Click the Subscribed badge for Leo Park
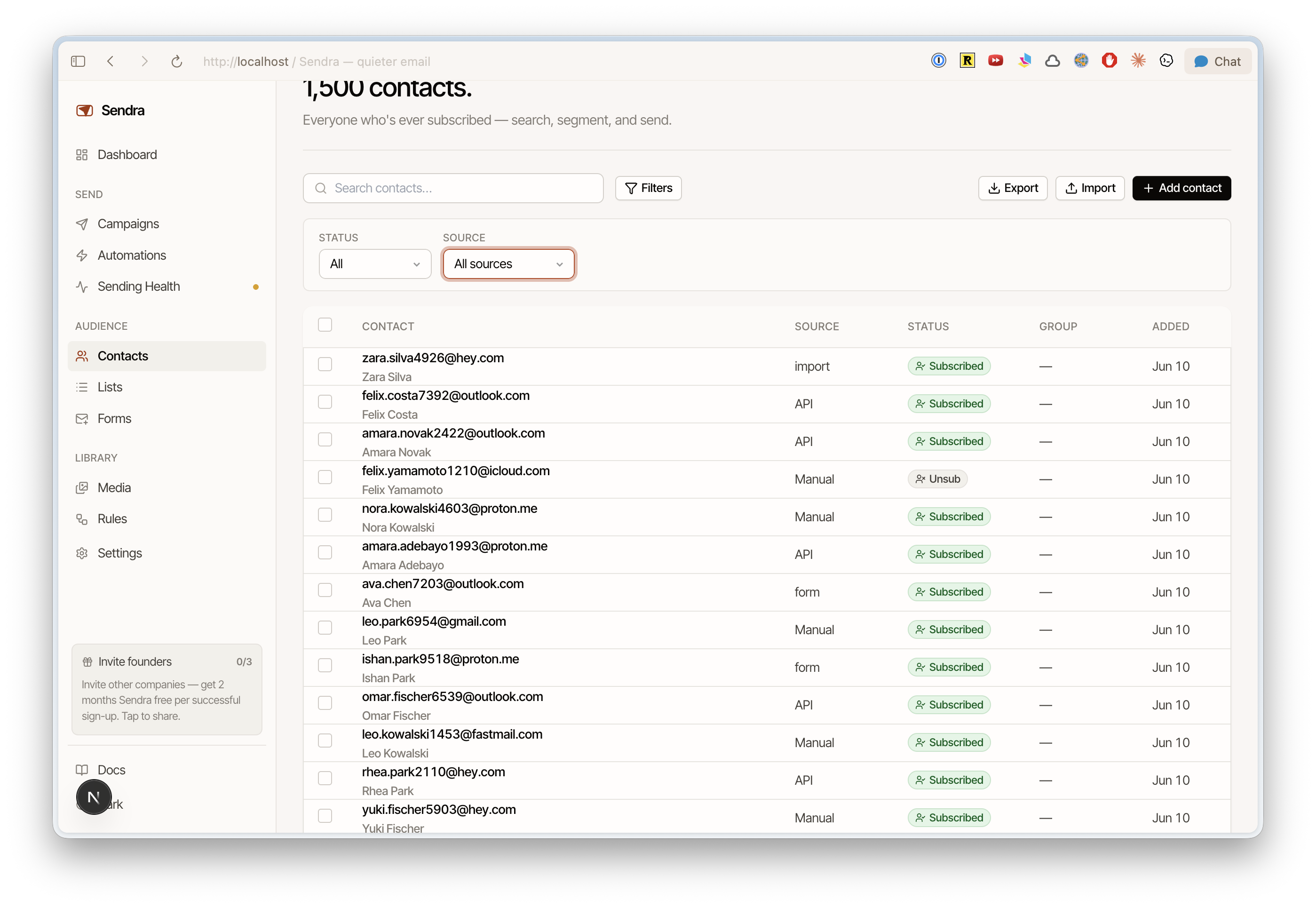 pos(949,630)
